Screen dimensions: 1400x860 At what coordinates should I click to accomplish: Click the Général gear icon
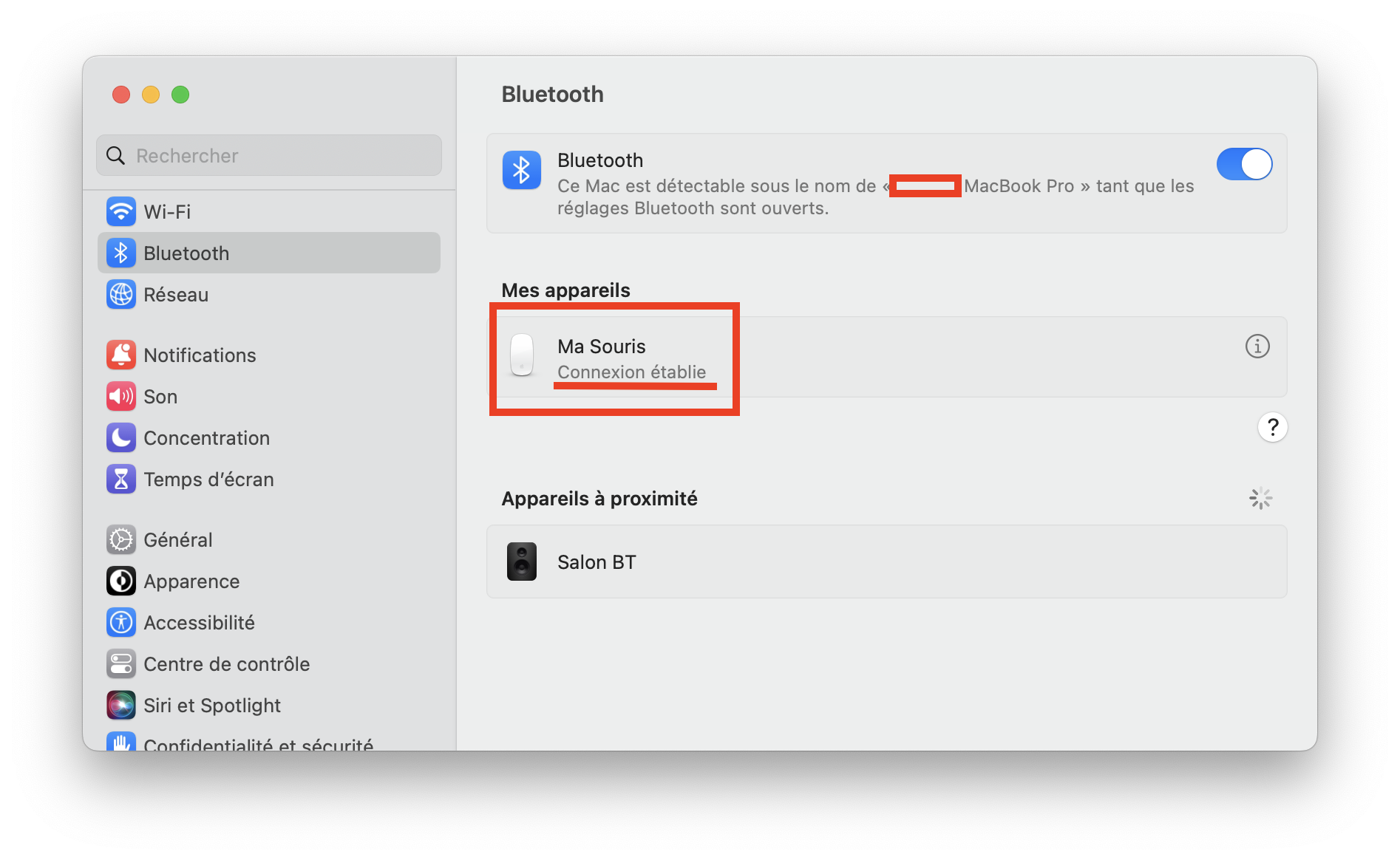[x=121, y=540]
